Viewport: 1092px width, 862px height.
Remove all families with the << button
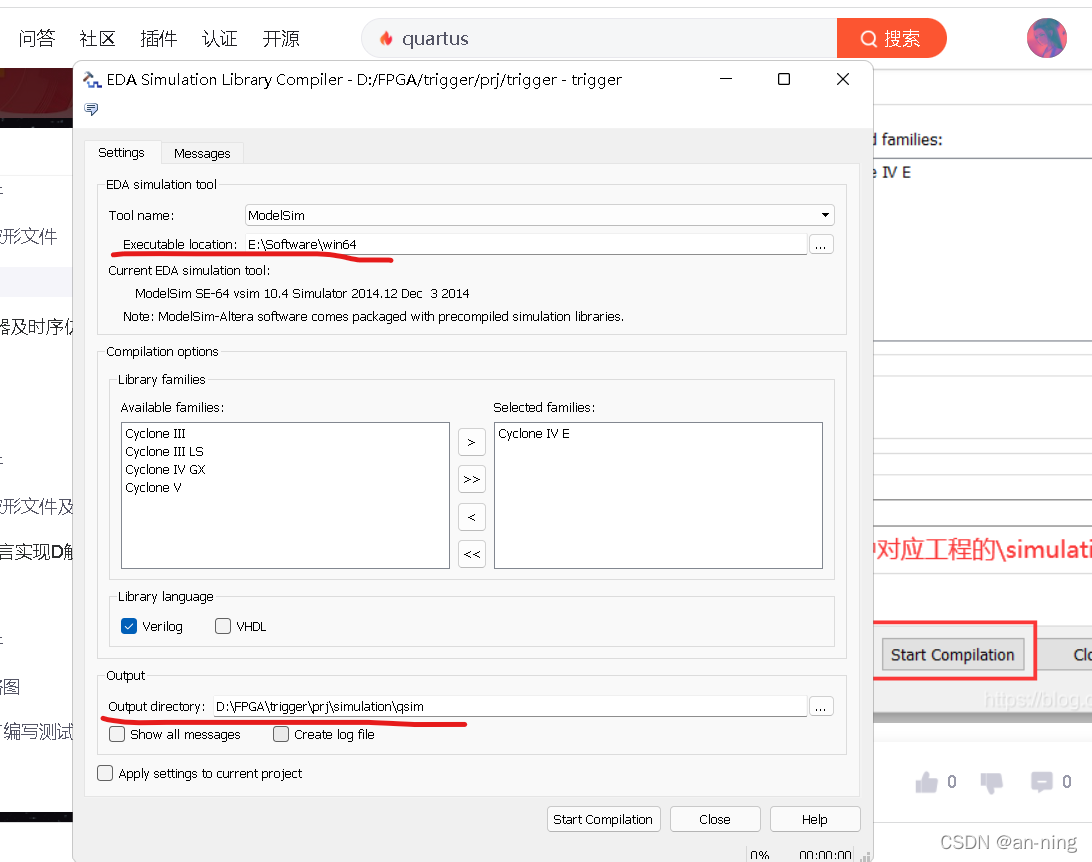coord(471,554)
